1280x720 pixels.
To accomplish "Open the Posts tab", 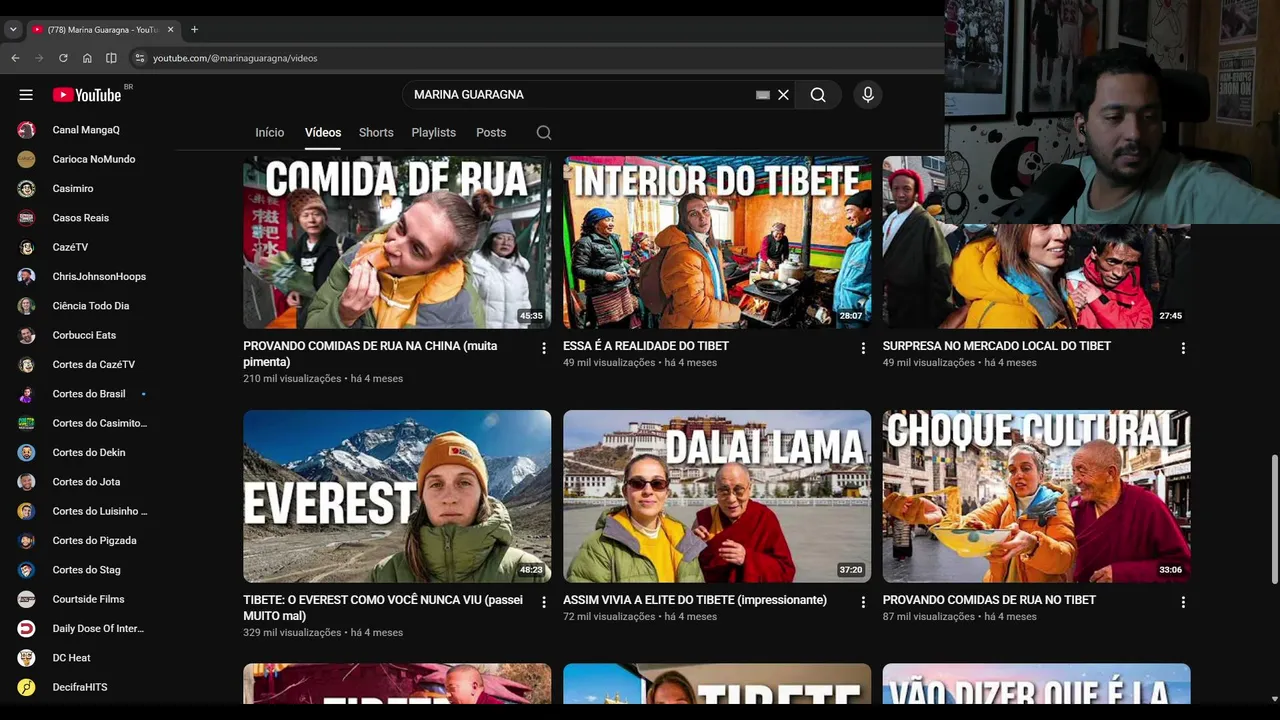I will [491, 132].
